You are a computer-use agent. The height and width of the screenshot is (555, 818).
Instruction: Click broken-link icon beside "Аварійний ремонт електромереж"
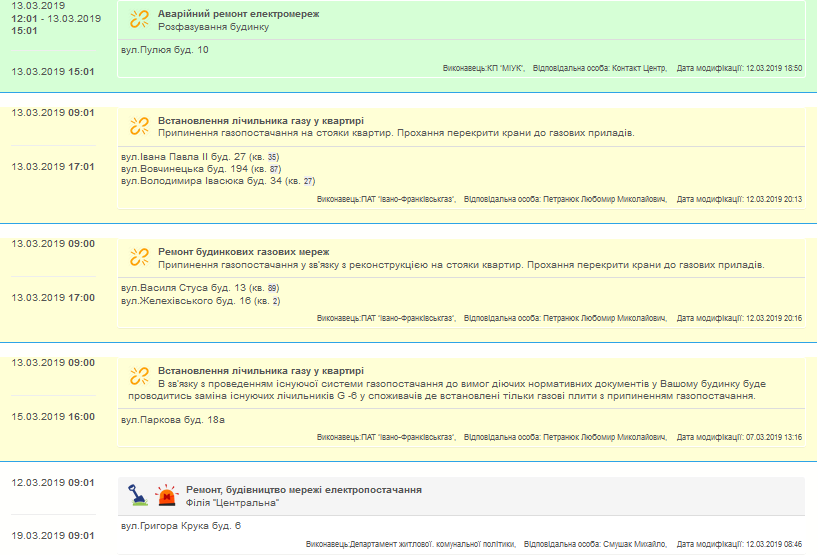[x=139, y=20]
